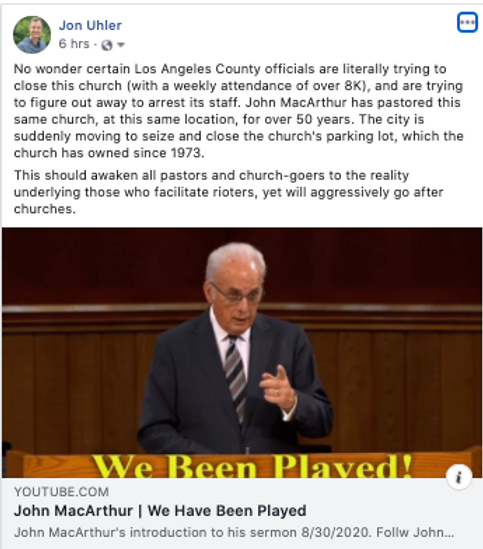
Task: Click the last word churches in post
Action: point(44,209)
